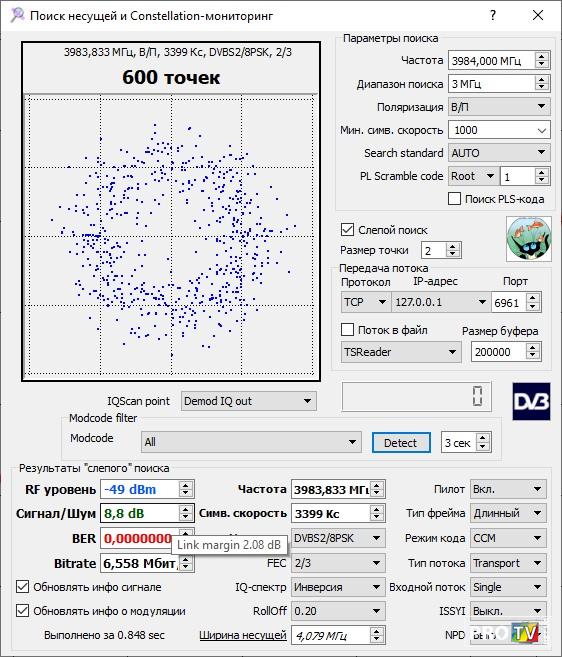Viewport: 562px width, 657px height.
Task: Click the Ширина несущей link
Action: click(x=243, y=635)
